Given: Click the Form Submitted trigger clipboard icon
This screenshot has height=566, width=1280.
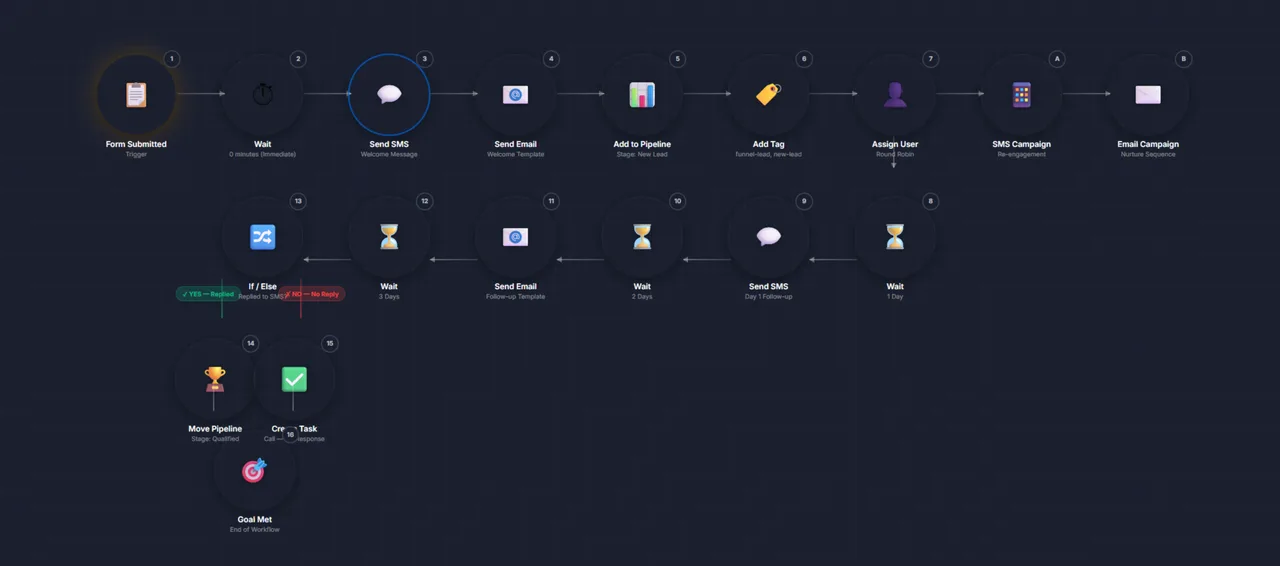Looking at the screenshot, I should (136, 95).
